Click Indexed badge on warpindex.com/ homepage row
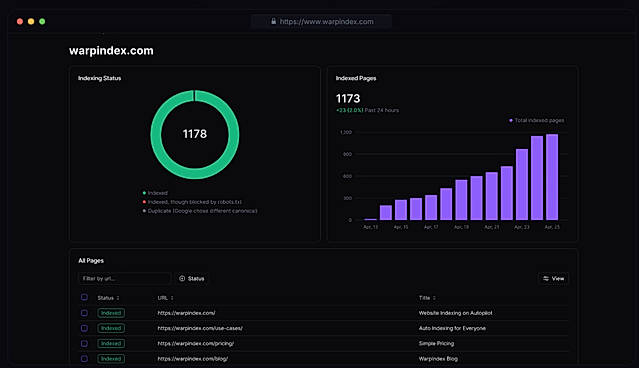This screenshot has width=639, height=368. tap(111, 313)
